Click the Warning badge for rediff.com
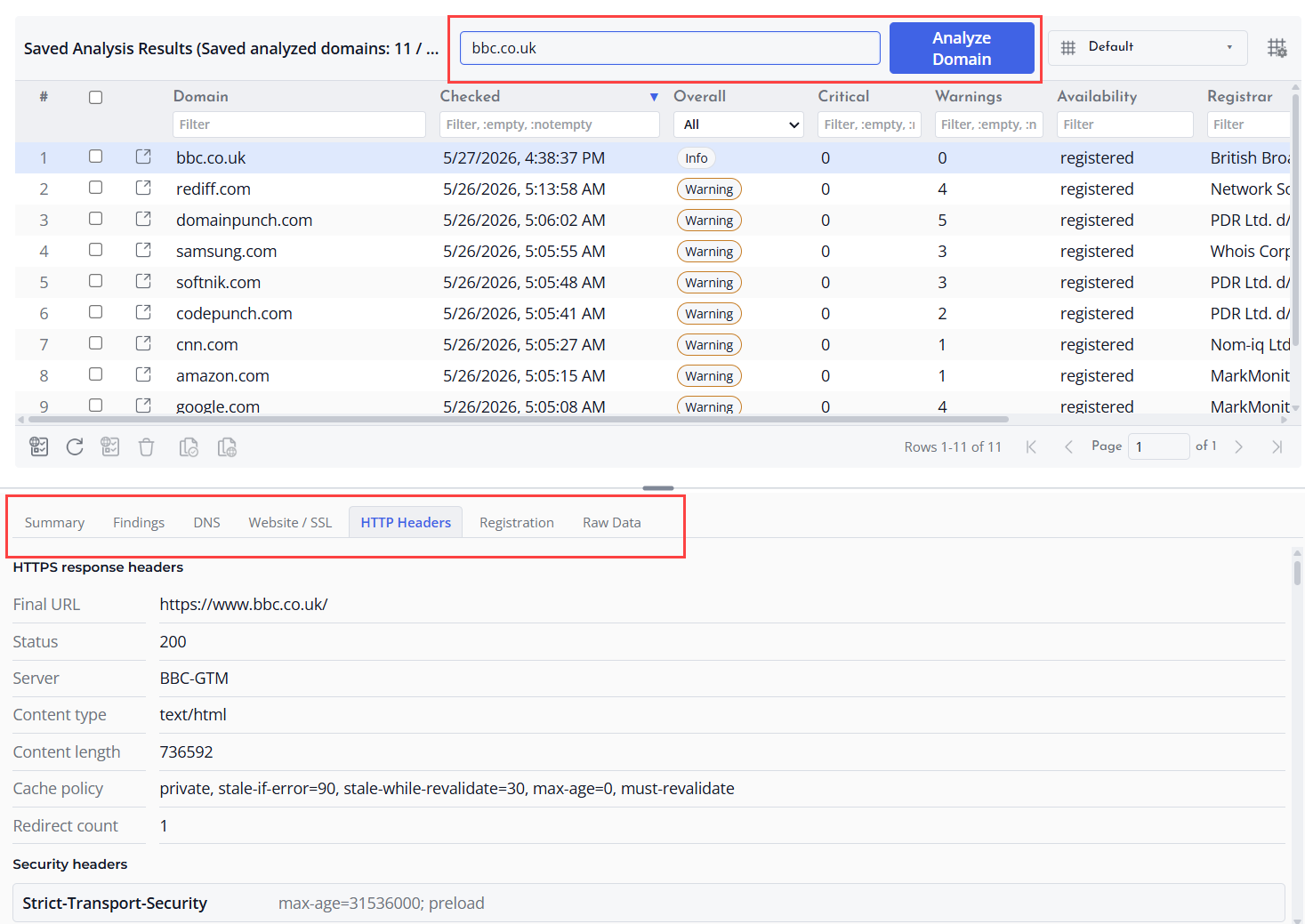 [x=709, y=189]
